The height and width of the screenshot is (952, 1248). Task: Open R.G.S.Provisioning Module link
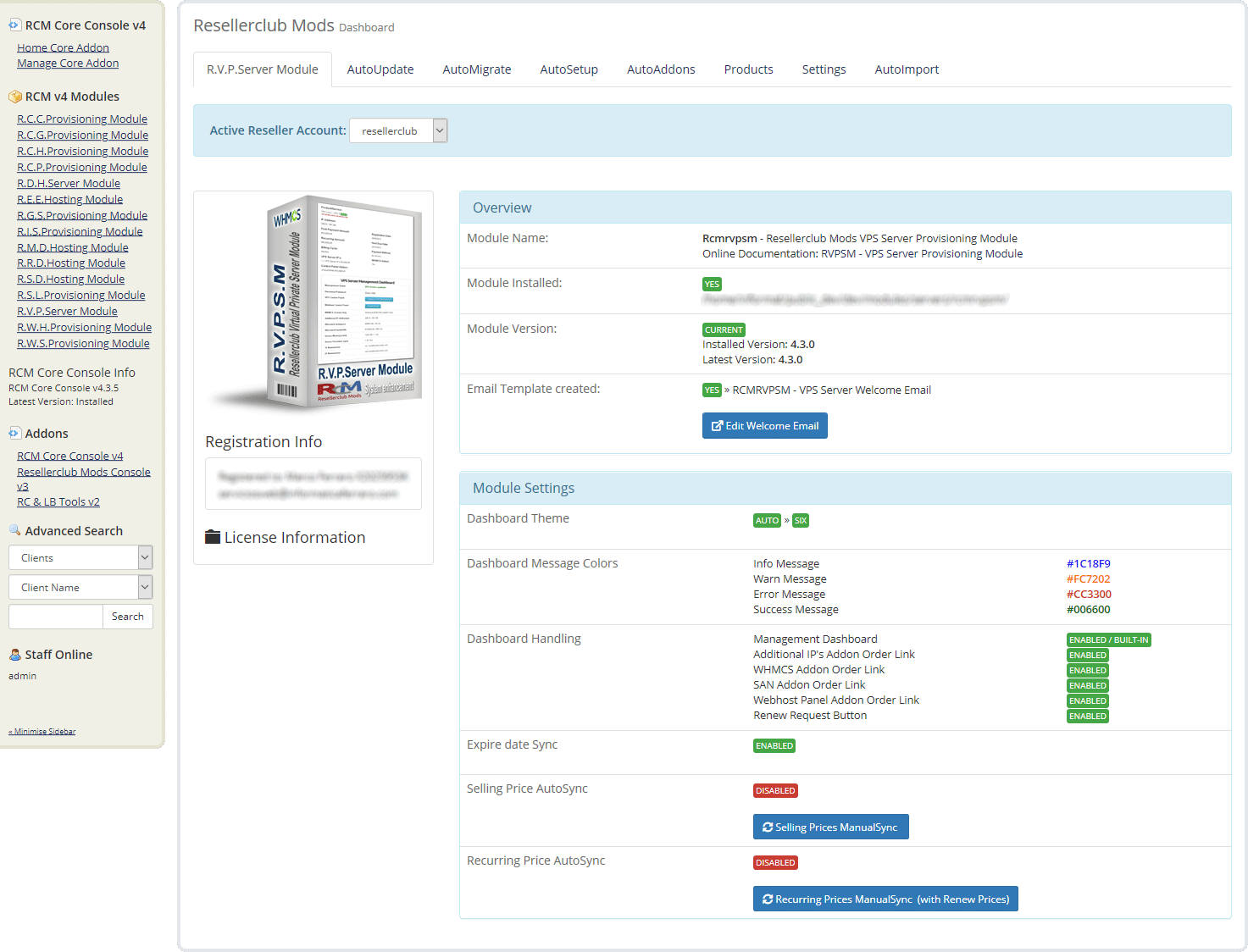pos(82,215)
